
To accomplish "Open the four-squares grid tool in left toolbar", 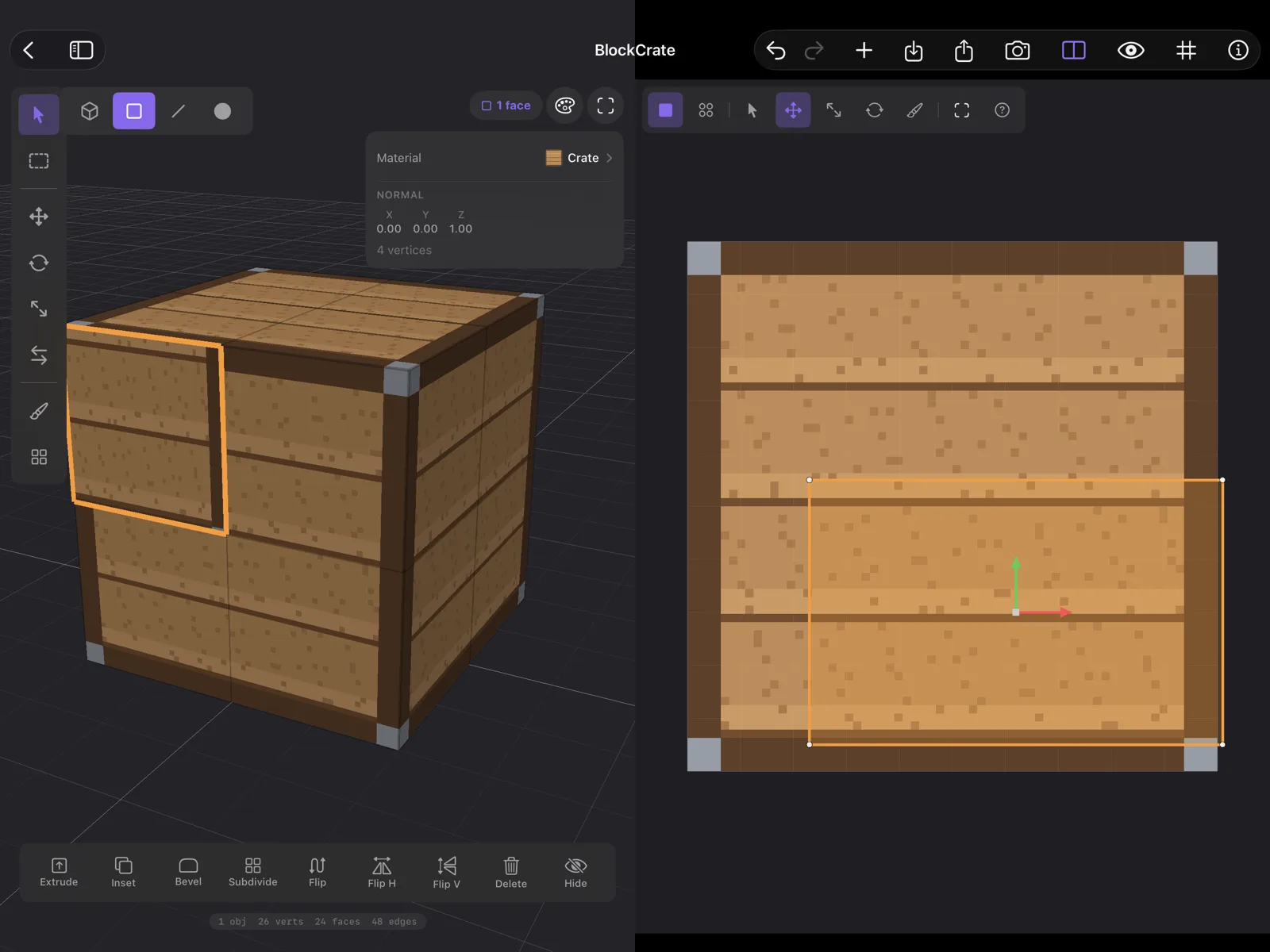I will pos(39,457).
